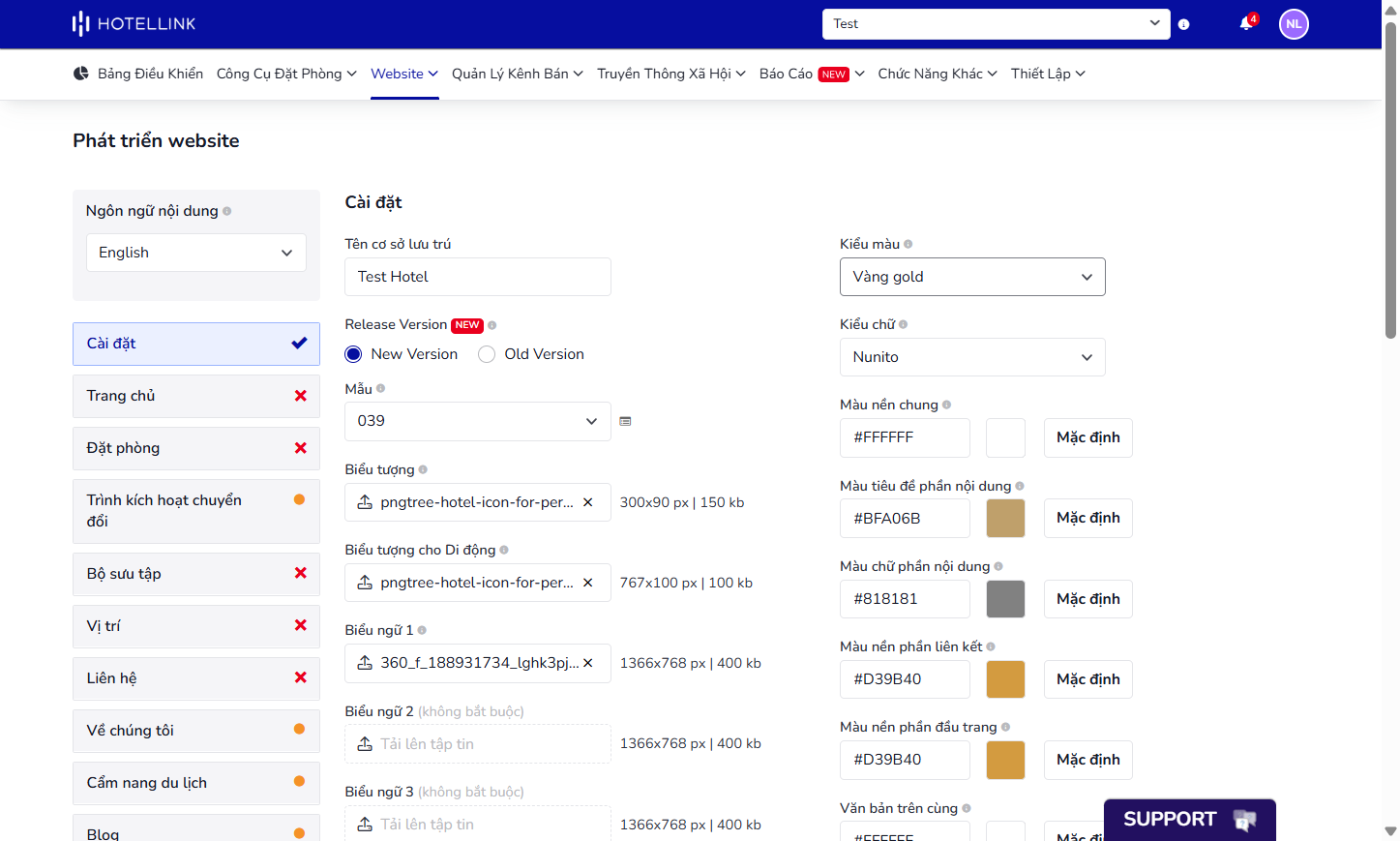
Task: Click the info icon next to Màu nền chung
Action: [x=946, y=405]
